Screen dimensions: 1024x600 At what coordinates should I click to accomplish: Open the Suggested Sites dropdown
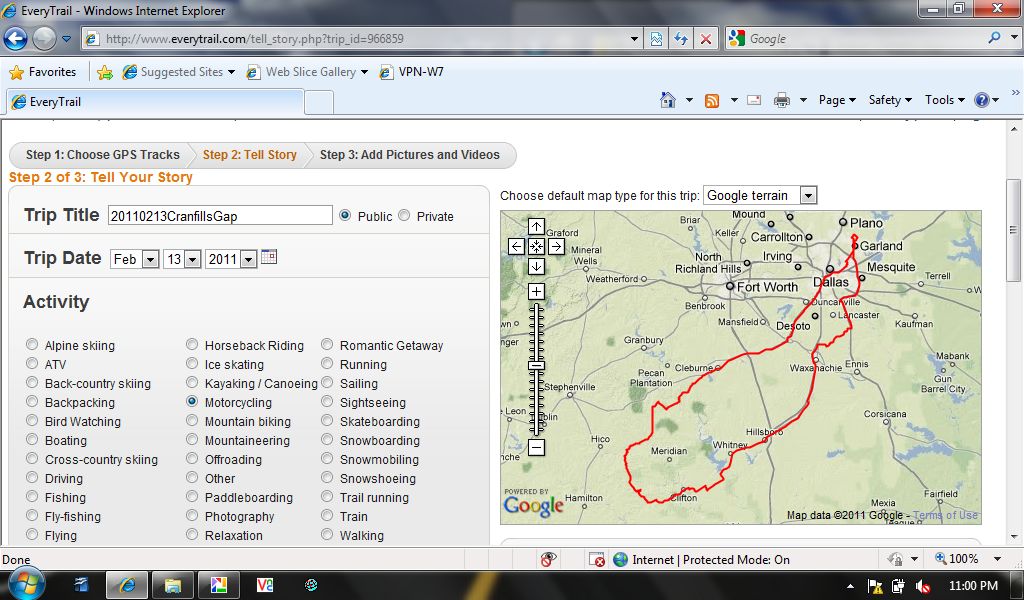231,72
